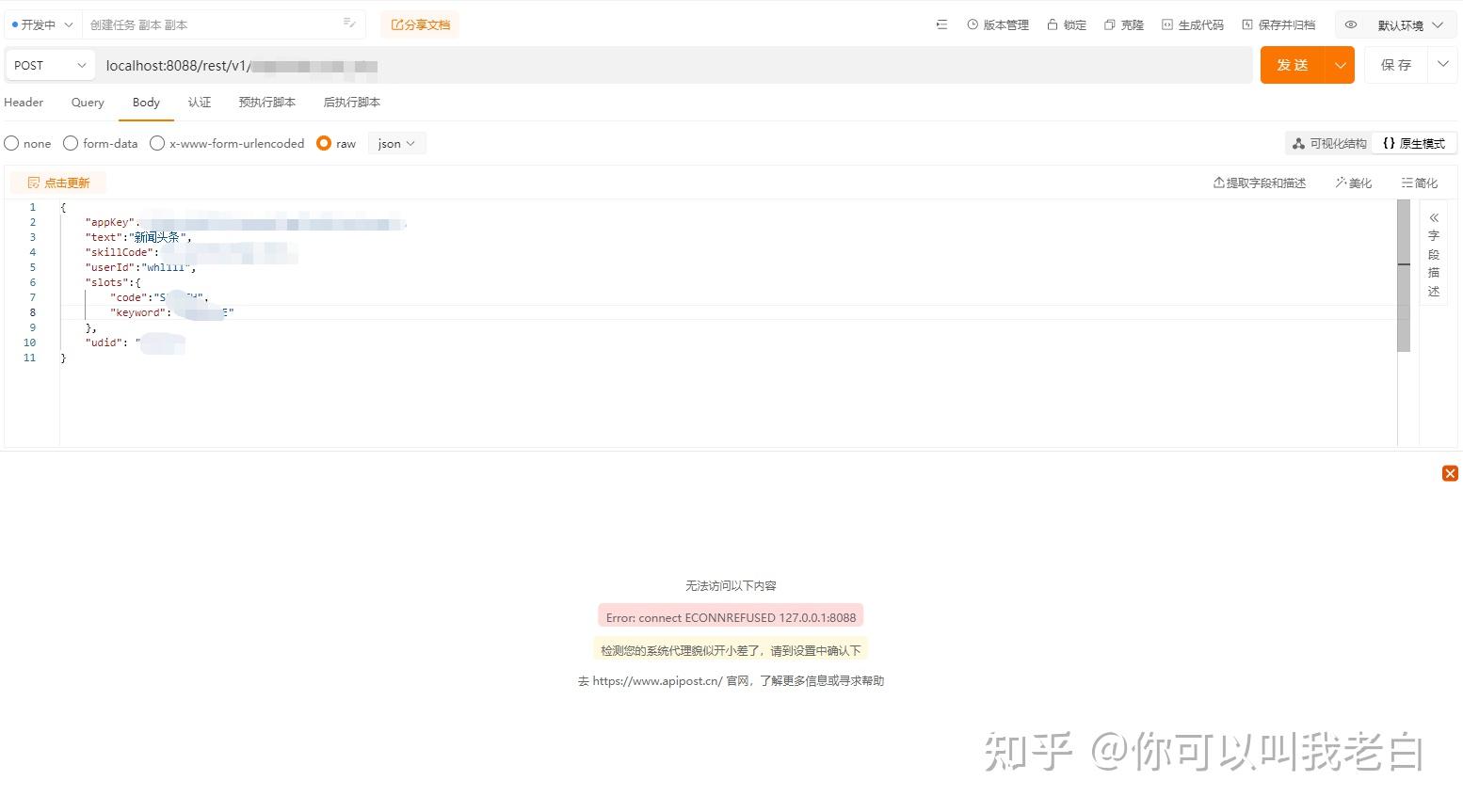Click the 简化 simplify icon
Viewport: 1463px width, 812px height.
point(1407,183)
